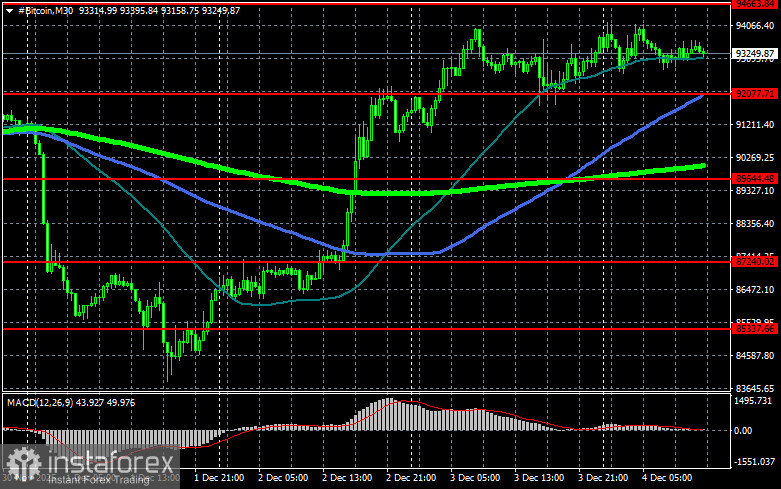This screenshot has width=781, height=489.
Task: Click time axis label 2 Dec 05:00
Action: coord(283,478)
